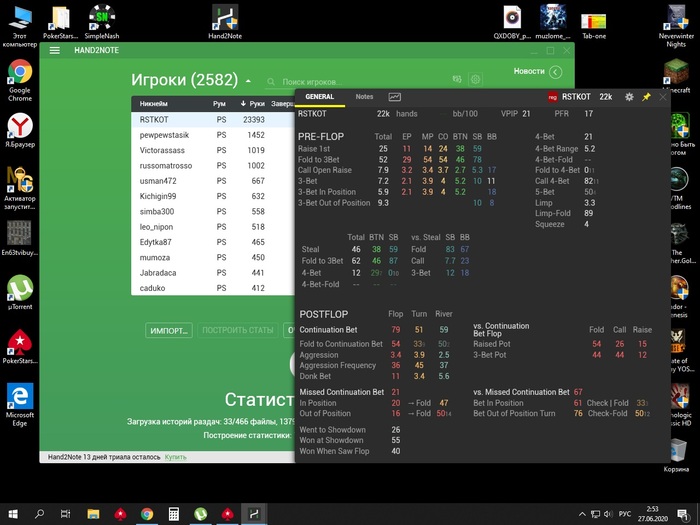700x525 pixels.
Task: Select player russomatrosso row
Action: point(213,166)
